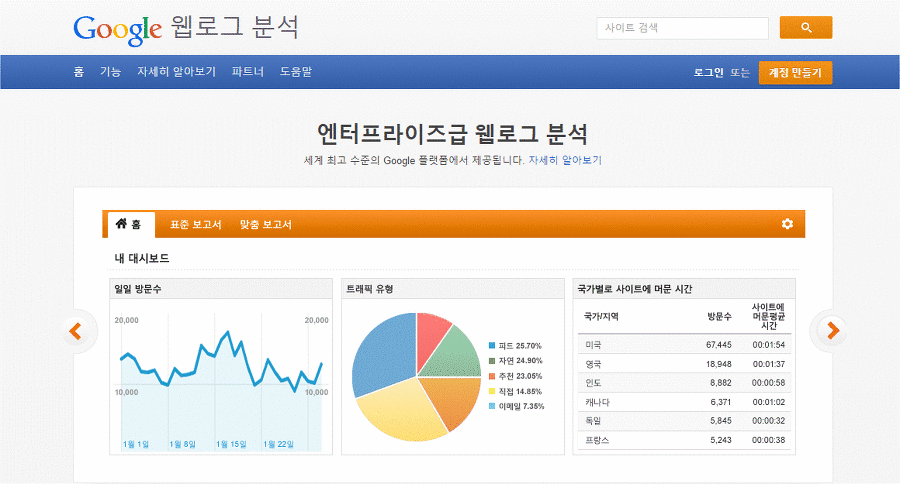Focus the 사이트 검색 input field
Image resolution: width=900 pixels, height=484 pixels.
click(682, 28)
